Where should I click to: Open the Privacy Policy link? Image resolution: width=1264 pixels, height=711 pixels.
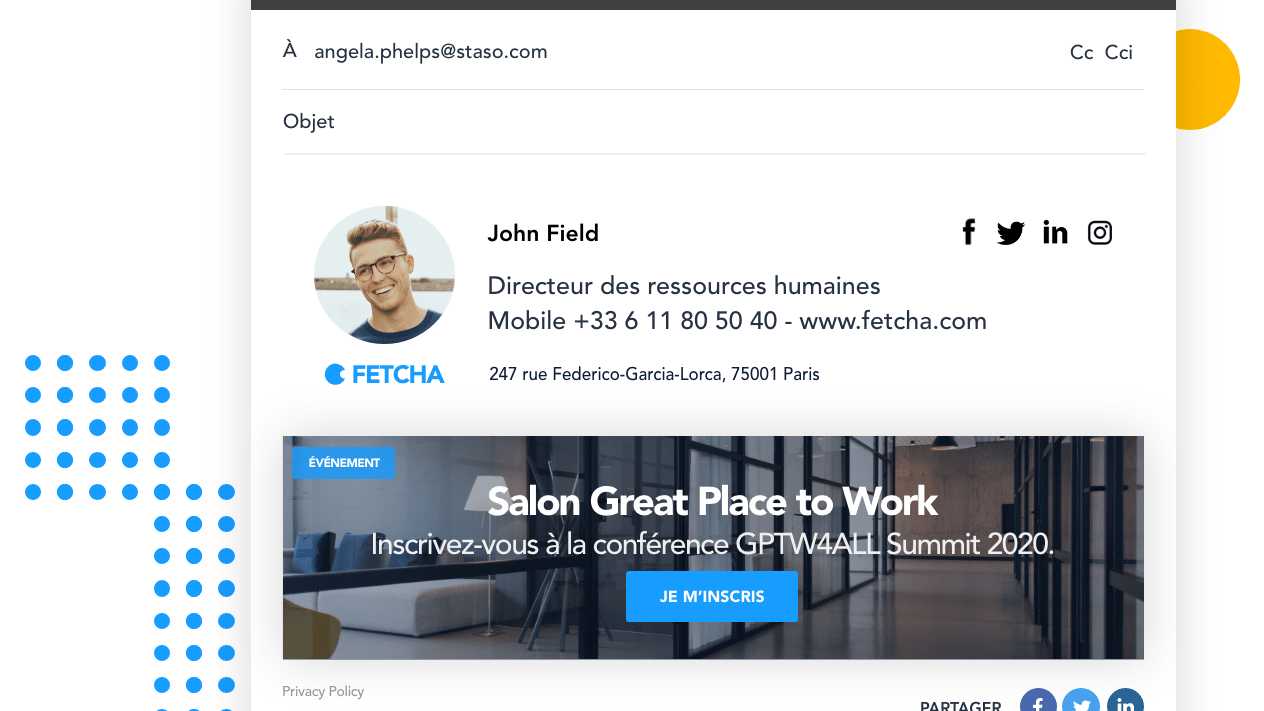pos(323,691)
